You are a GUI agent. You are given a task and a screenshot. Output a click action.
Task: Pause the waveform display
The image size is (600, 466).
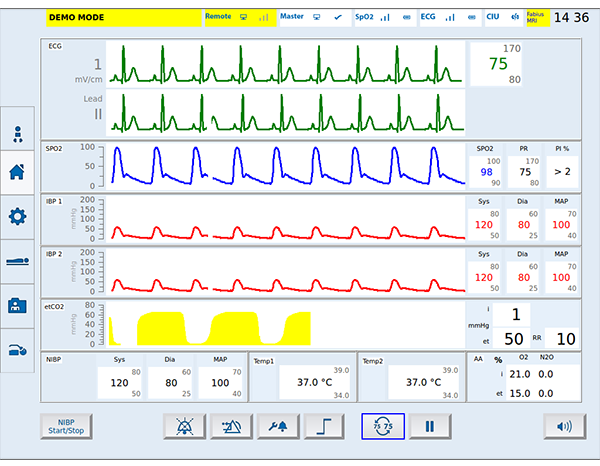[429, 426]
